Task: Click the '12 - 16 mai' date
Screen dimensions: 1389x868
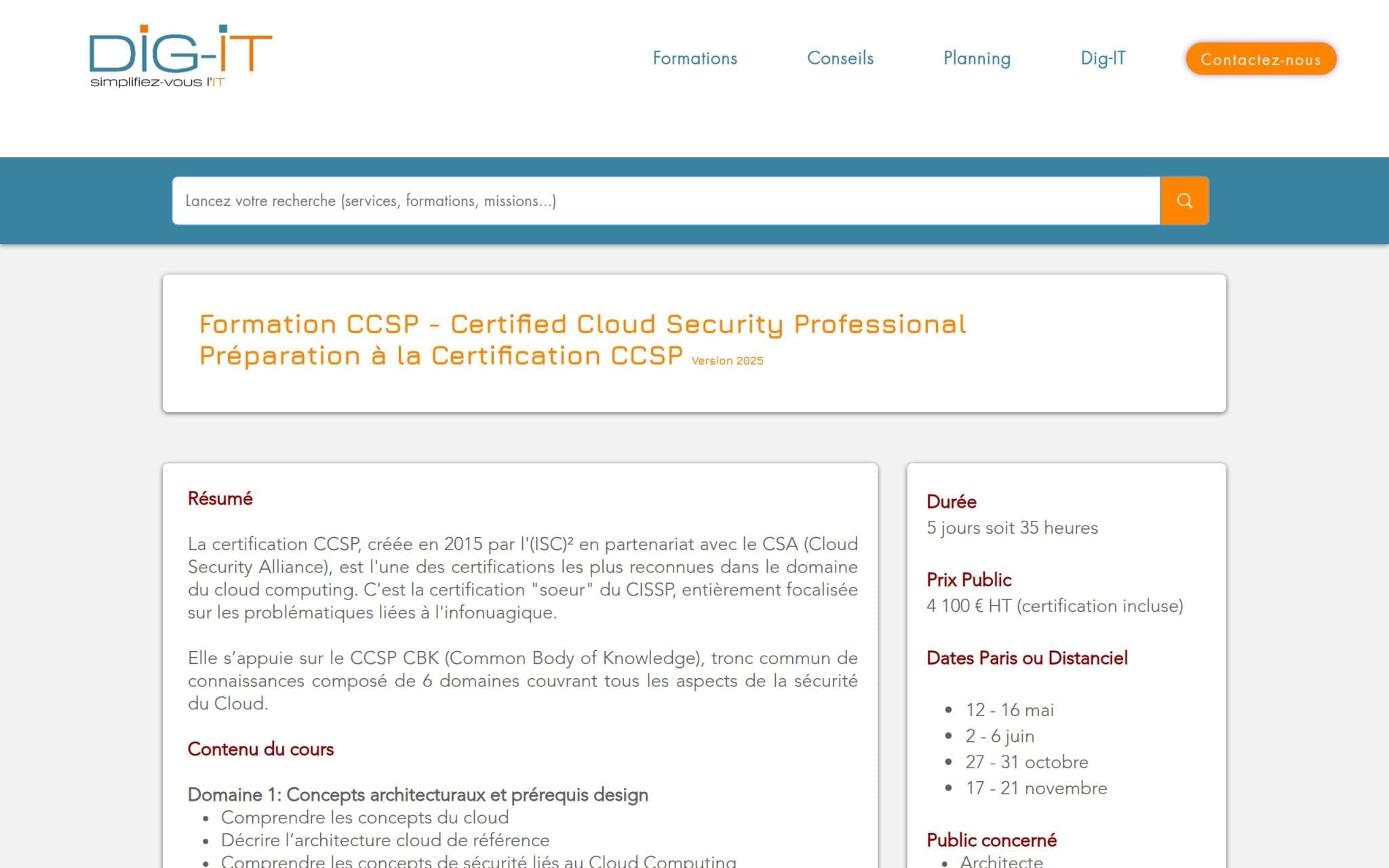Action: (1009, 710)
